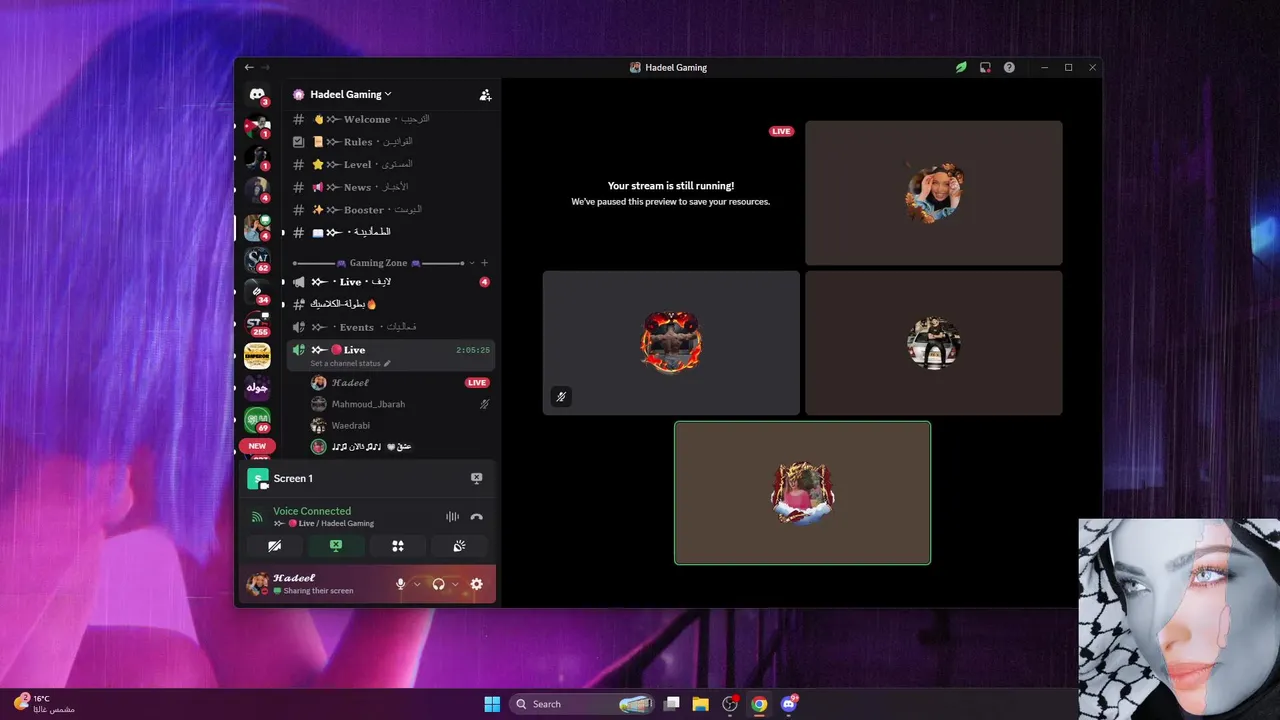Screen dimensions: 1280x720
Task: Open User Settings gear
Action: (x=477, y=584)
